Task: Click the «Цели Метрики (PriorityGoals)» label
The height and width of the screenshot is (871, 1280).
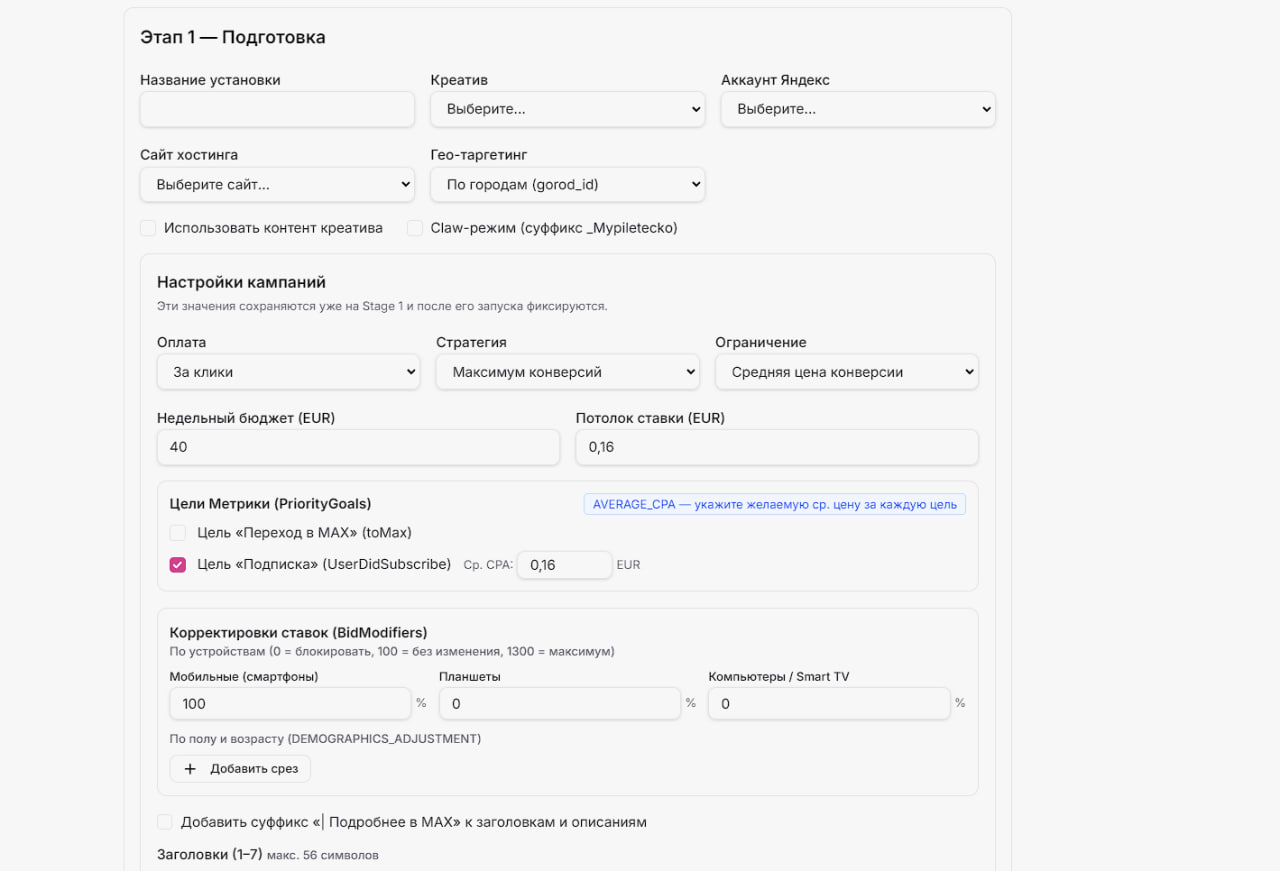Action: (270, 504)
